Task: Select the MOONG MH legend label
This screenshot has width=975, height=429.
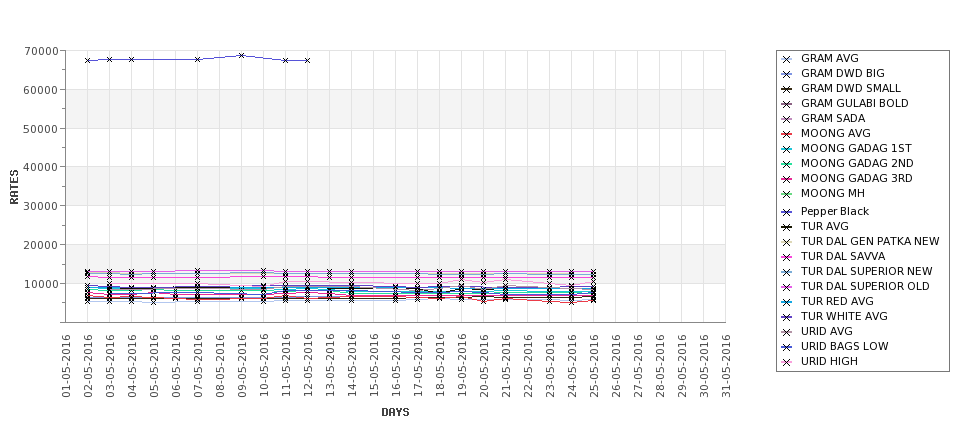Action: [833, 193]
